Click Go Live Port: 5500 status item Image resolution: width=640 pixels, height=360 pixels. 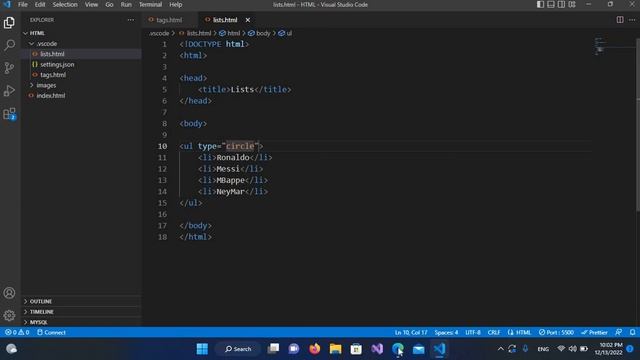pos(556,332)
